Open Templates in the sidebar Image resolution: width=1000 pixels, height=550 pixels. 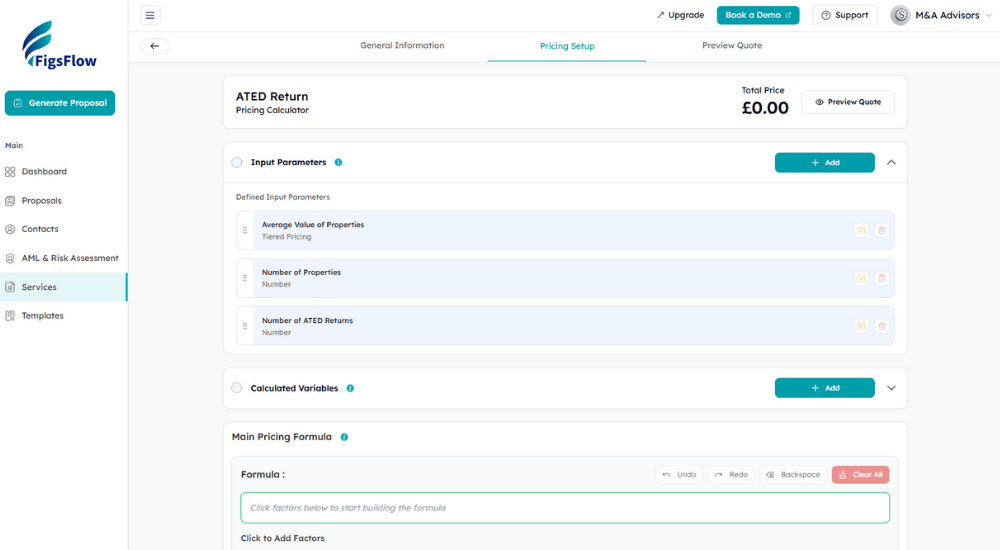pos(64,316)
